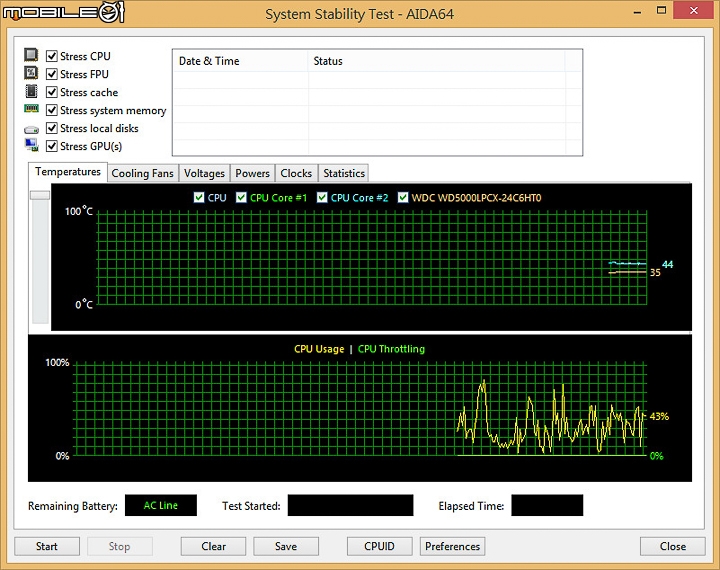Open Preferences dialog

(452, 546)
